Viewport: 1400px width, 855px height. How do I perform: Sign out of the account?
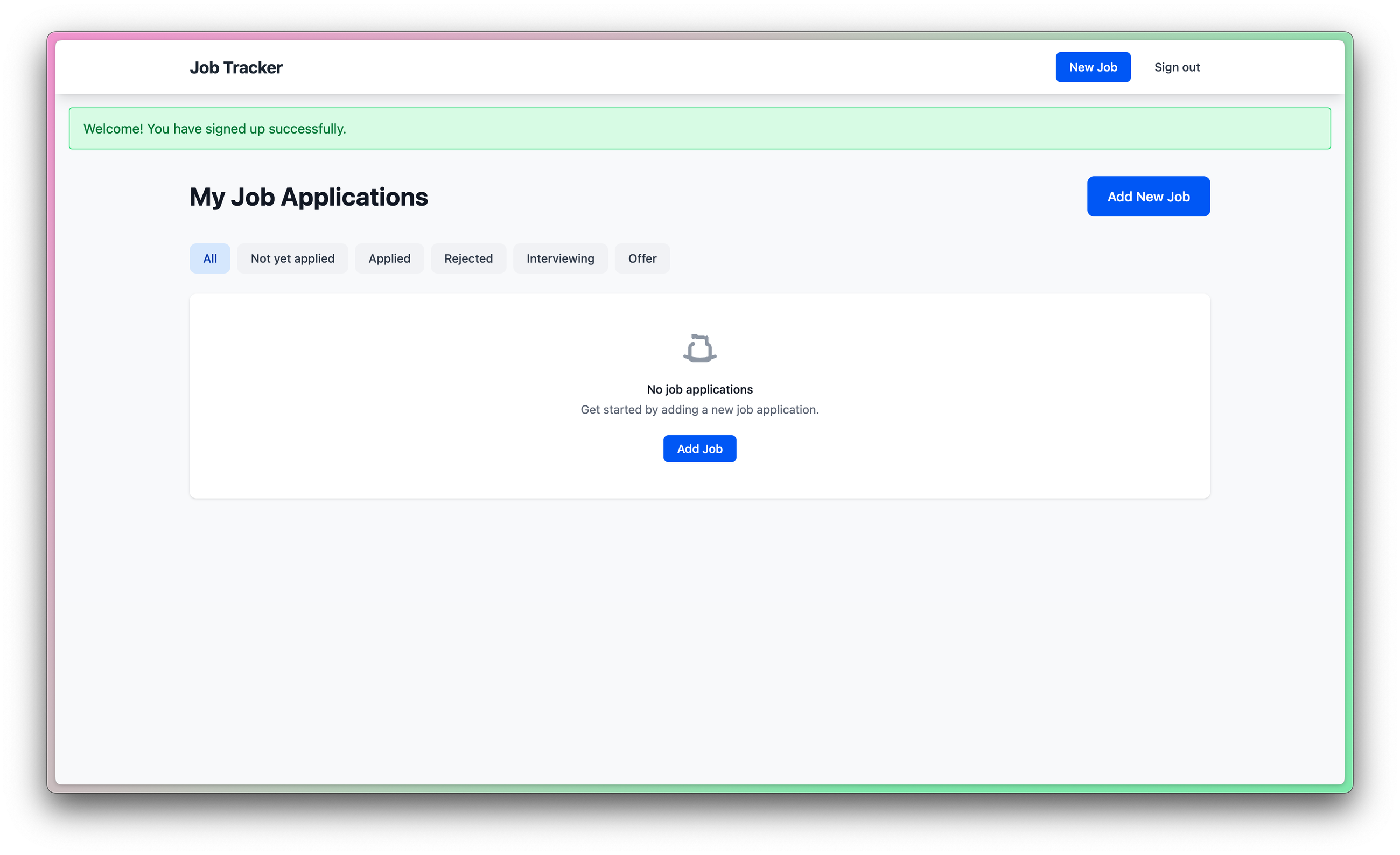1176,68
